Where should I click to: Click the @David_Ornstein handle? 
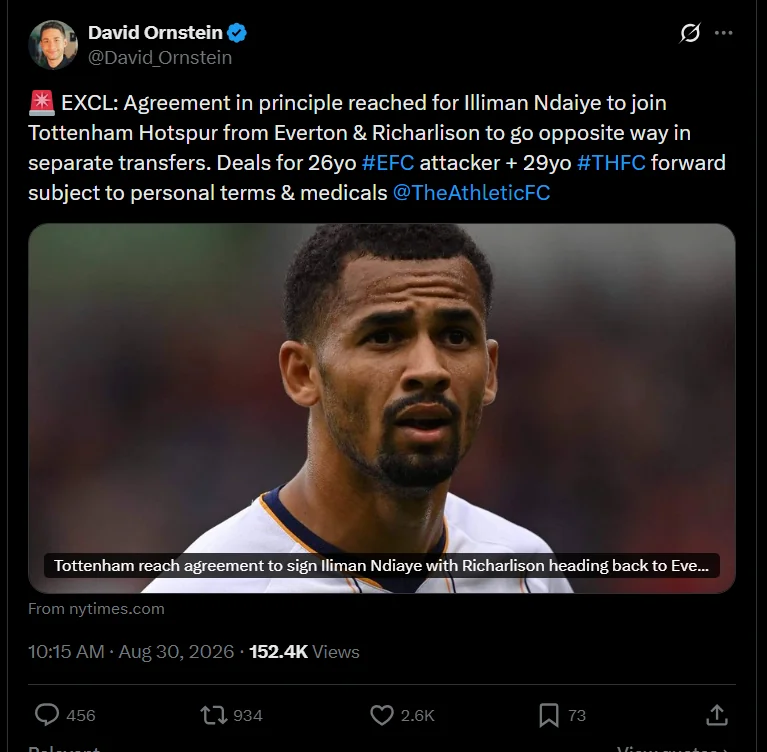pos(160,58)
